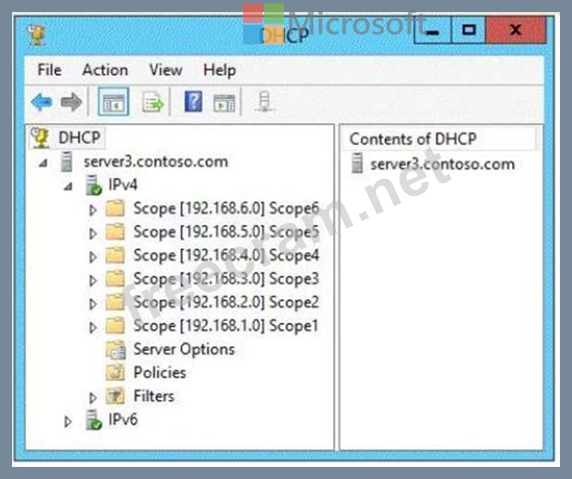Click the DHCP app icon in title bar
This screenshot has height=479, width=572.
36,35
